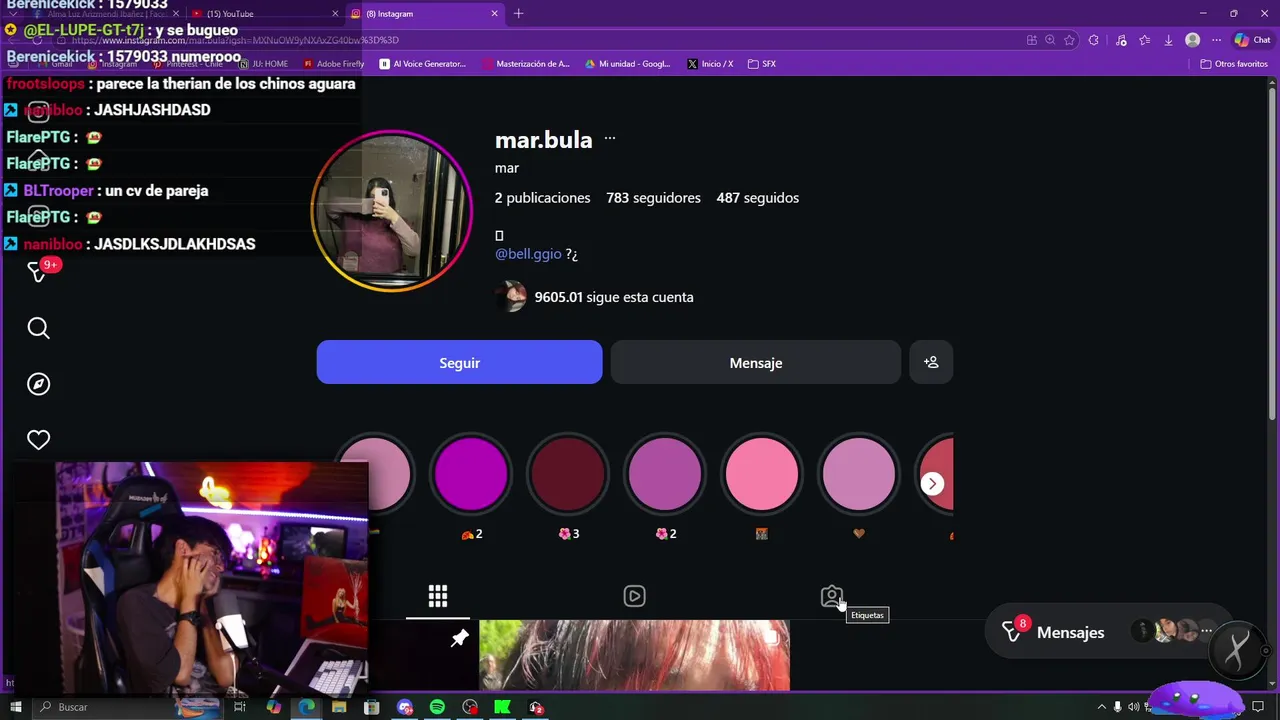Viewport: 1280px width, 720px height.
Task: Open Instagram search in the sidebar
Action: (38, 328)
